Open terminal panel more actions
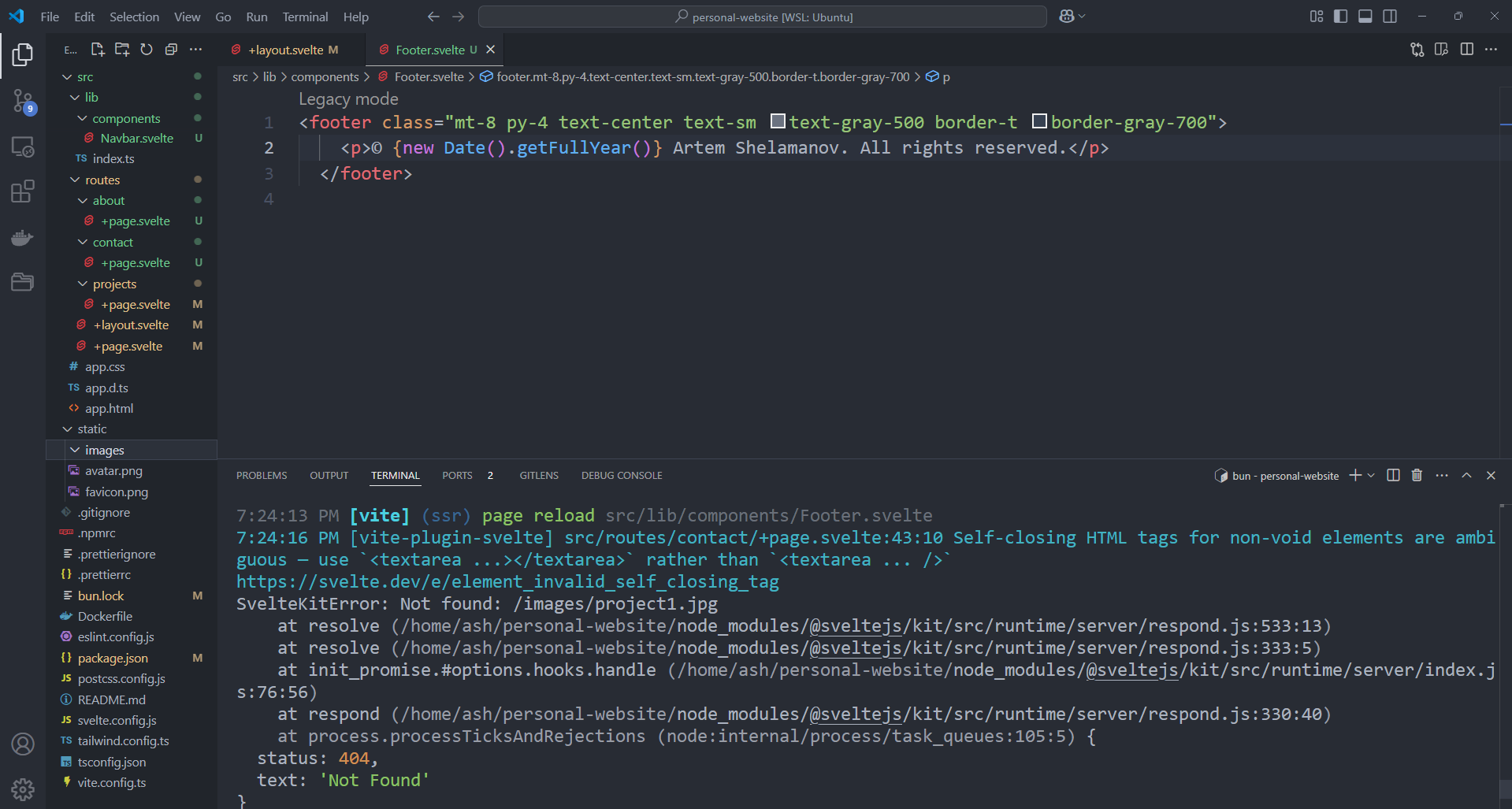 1442,475
